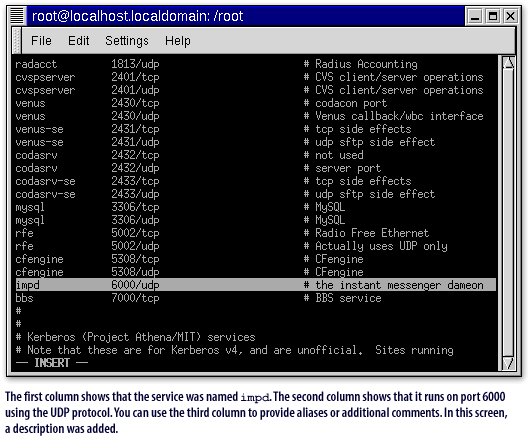The image size is (530, 445).
Task: Click the 1813/udp port entry
Action: click(135, 64)
